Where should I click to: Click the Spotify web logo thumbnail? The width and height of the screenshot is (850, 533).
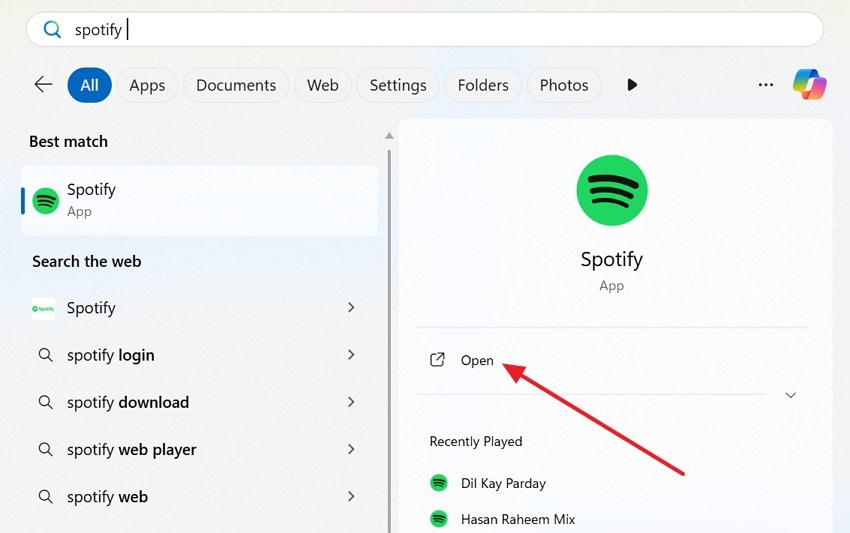43,309
